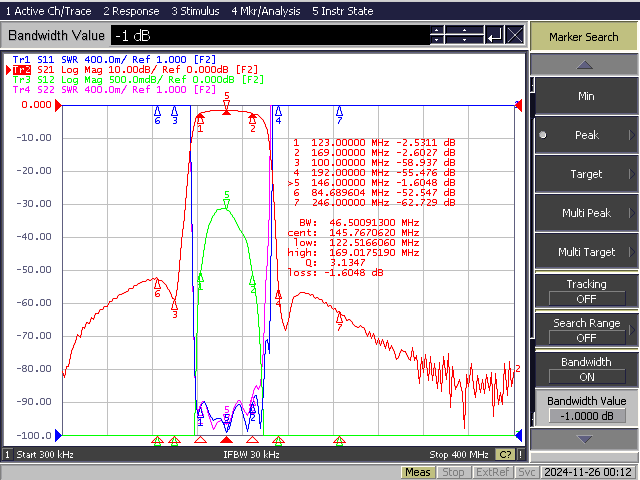
Task: Click the up arrow of value stepper
Action: 437,30
